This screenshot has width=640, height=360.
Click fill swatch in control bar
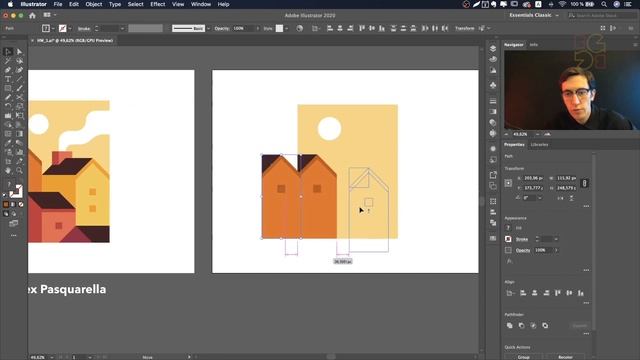46,28
